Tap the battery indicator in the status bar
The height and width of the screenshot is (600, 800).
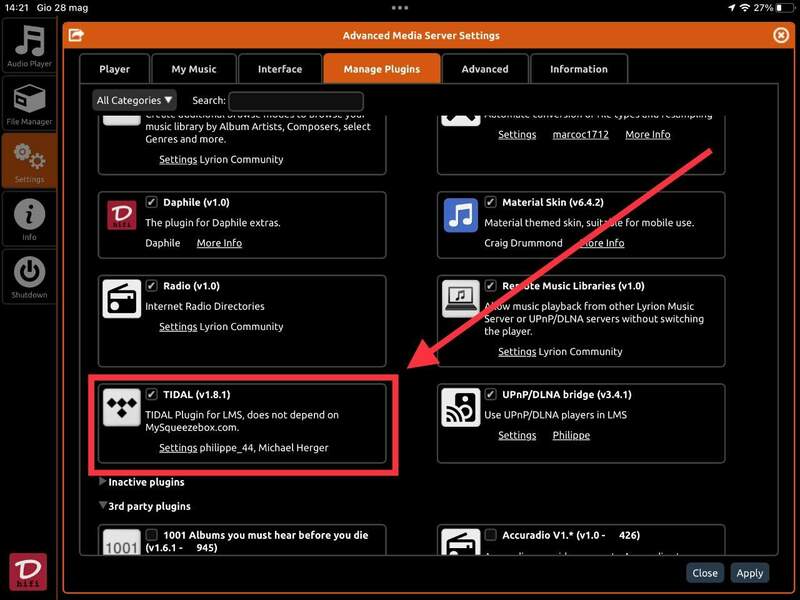coord(785,8)
